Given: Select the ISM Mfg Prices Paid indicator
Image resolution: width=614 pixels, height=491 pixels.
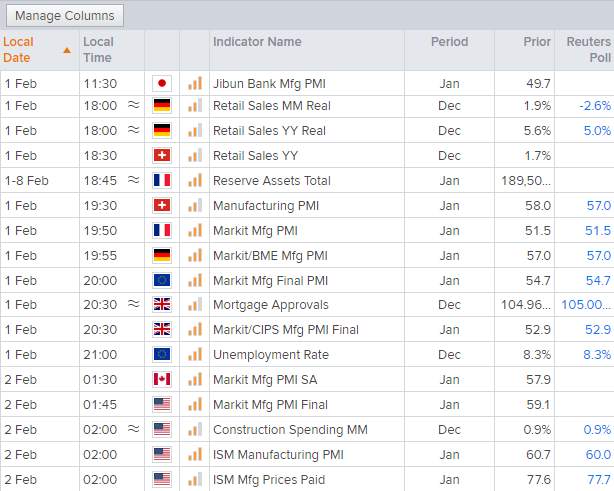Looking at the screenshot, I should click(x=269, y=480).
